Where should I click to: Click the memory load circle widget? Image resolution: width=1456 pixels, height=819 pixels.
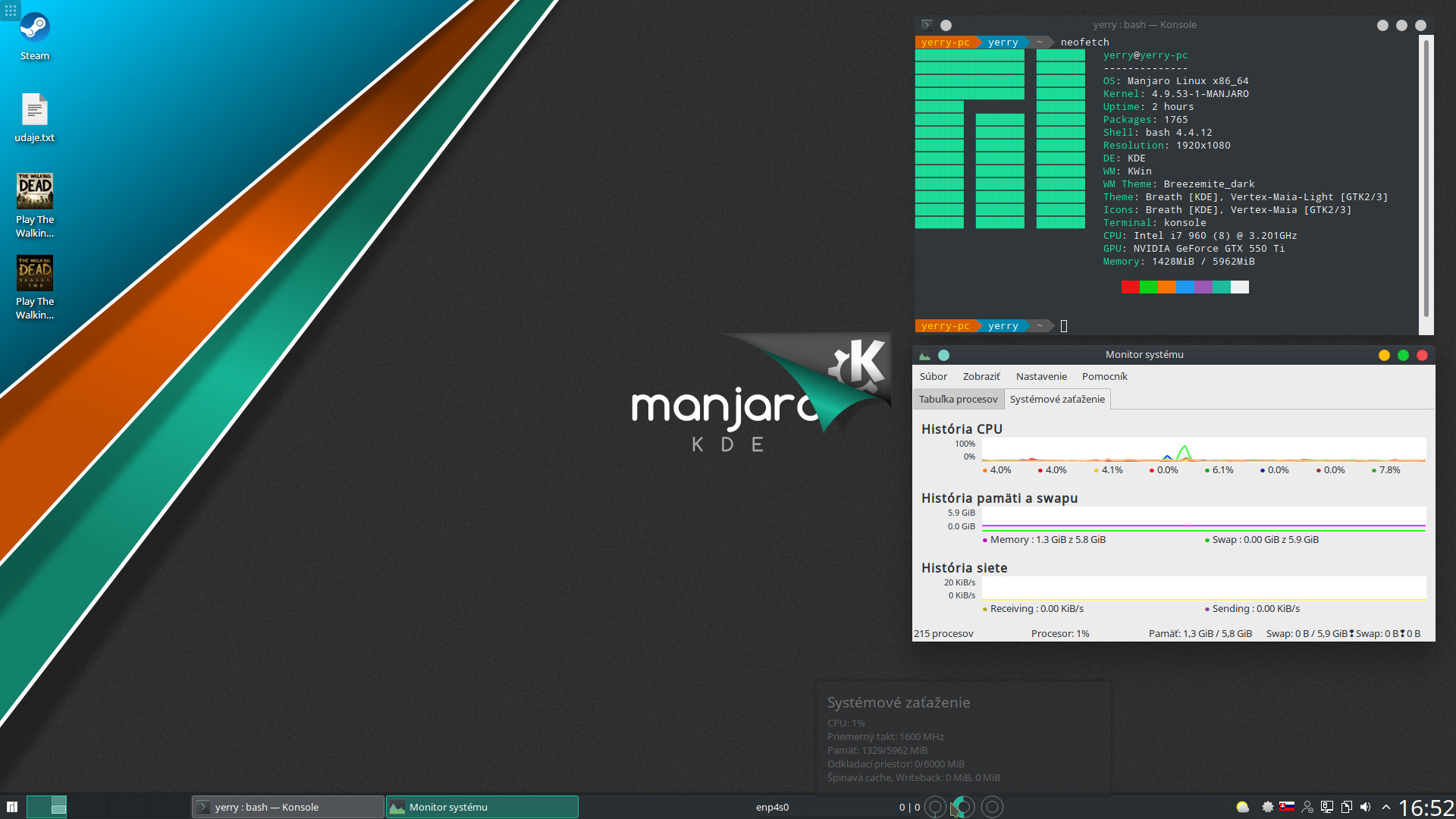click(963, 807)
